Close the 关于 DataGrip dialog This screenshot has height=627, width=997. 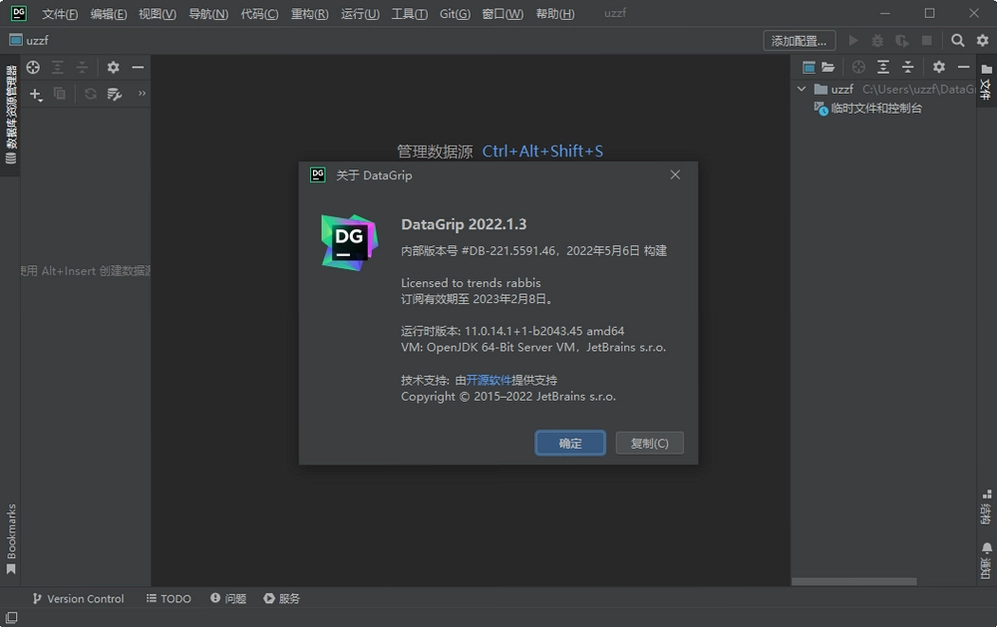(675, 175)
